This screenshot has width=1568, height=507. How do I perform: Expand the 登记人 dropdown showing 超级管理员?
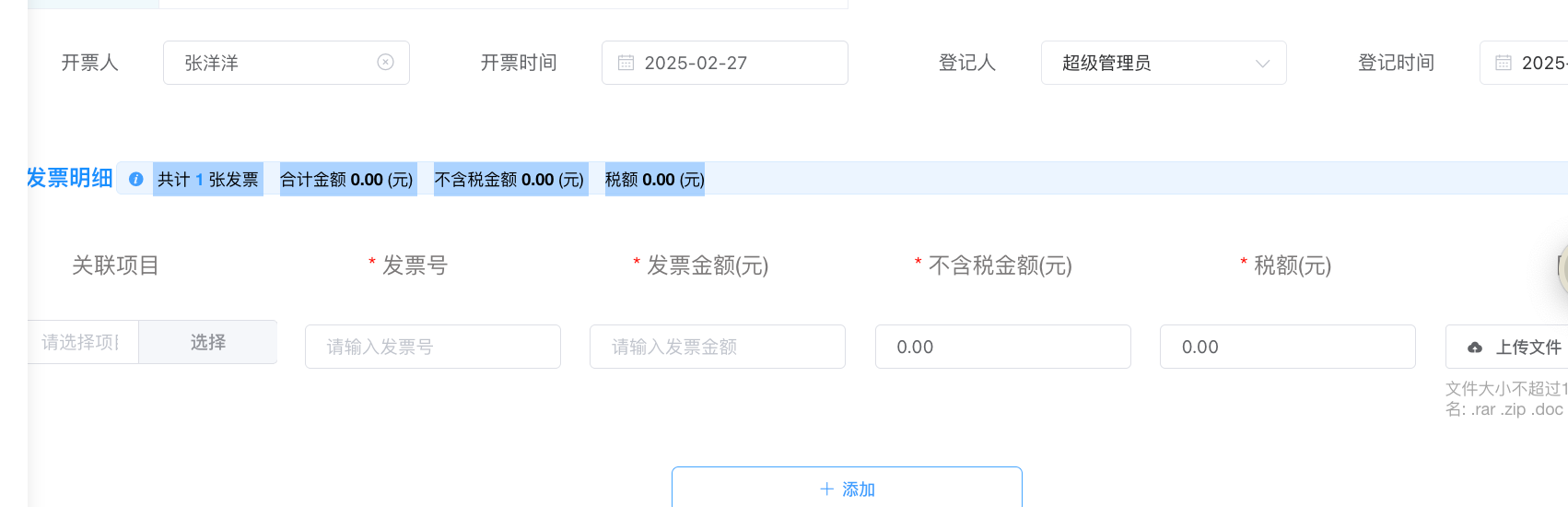(1163, 63)
